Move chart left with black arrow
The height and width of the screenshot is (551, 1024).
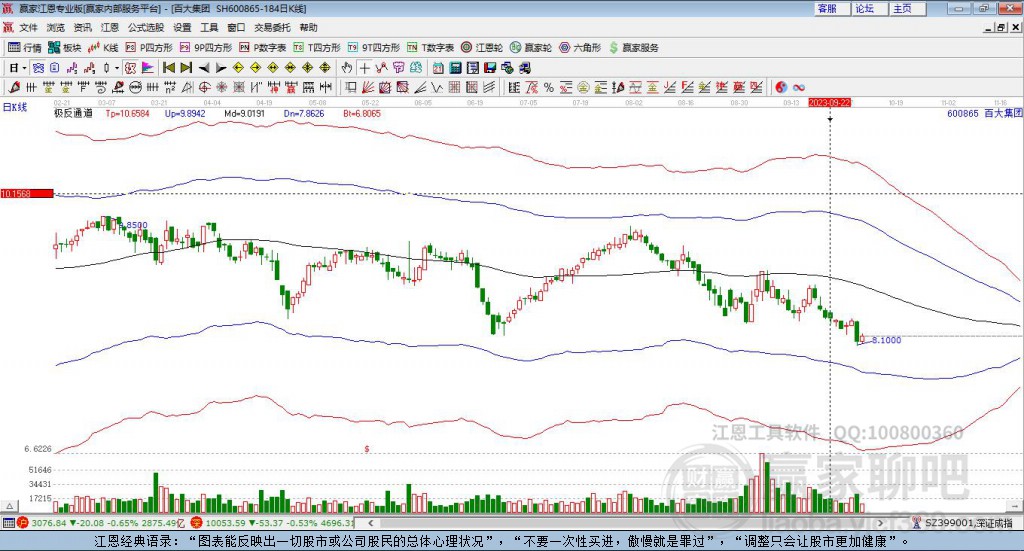point(204,68)
